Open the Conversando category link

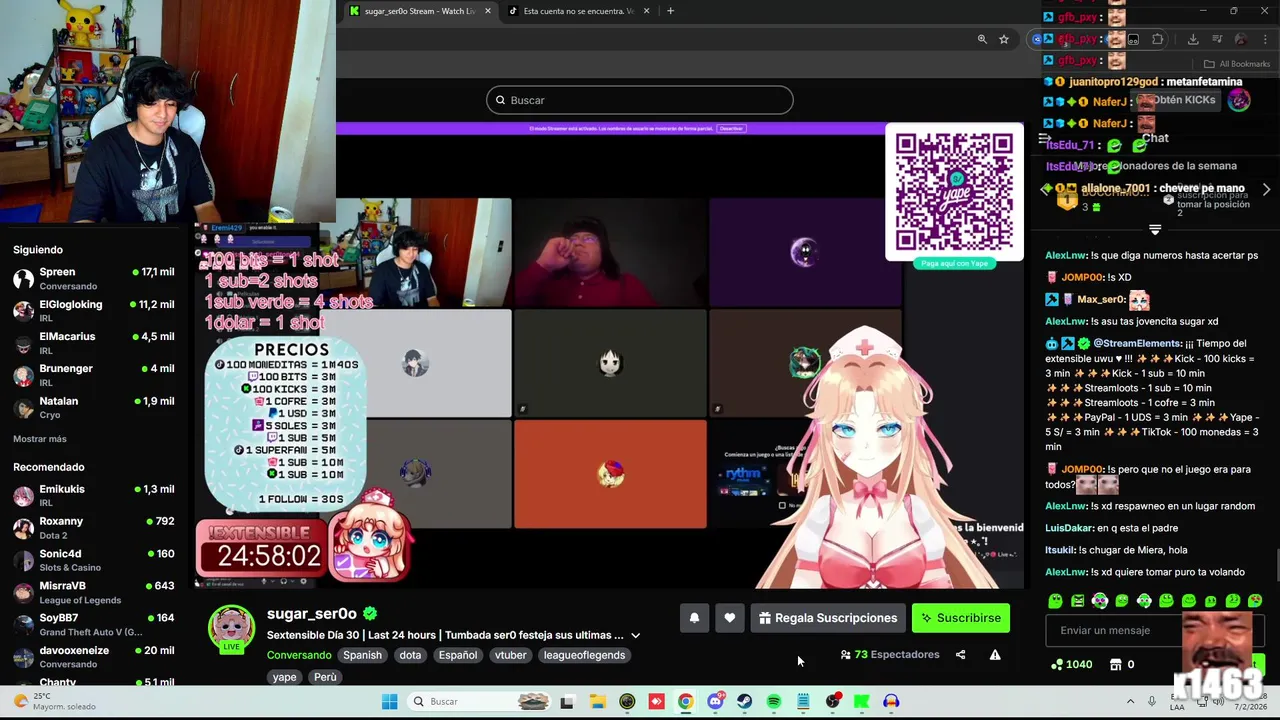tap(299, 655)
